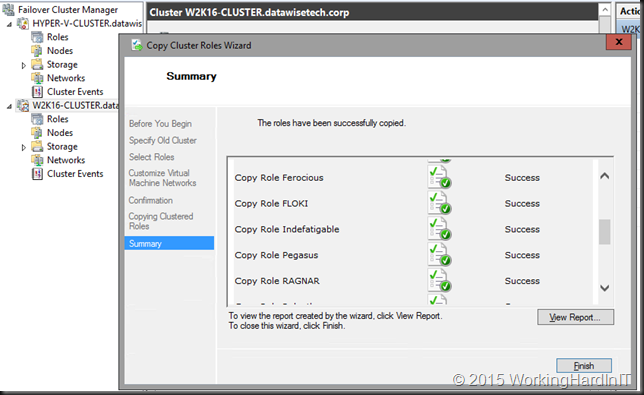Image resolution: width=644 pixels, height=395 pixels.
Task: Click Before You Begin wizard step
Action: pos(160,124)
